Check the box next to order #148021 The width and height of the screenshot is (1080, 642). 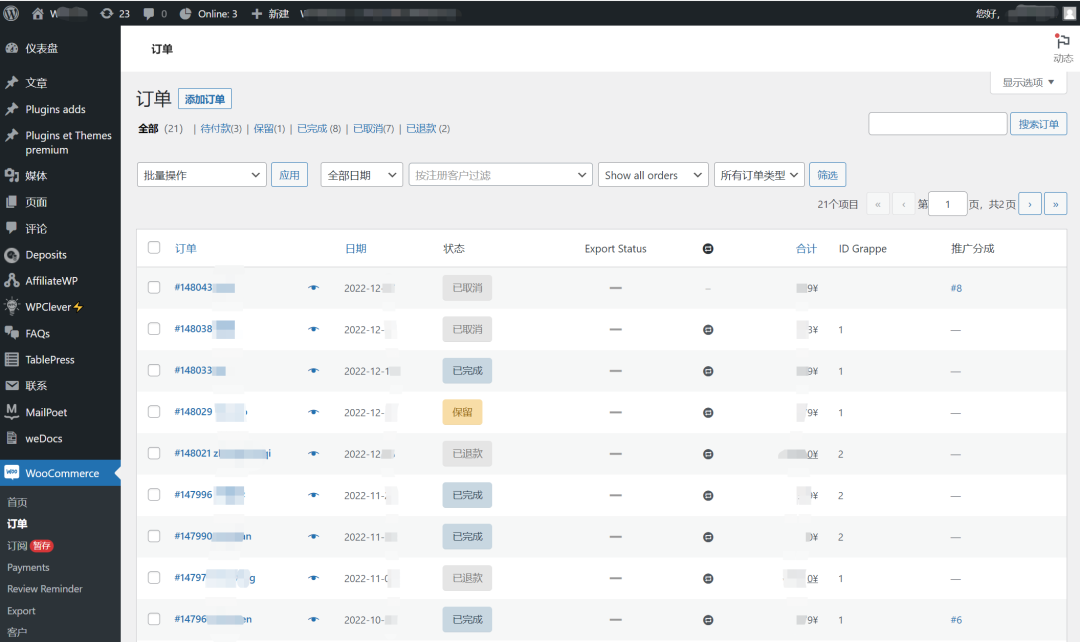pyautogui.click(x=154, y=453)
